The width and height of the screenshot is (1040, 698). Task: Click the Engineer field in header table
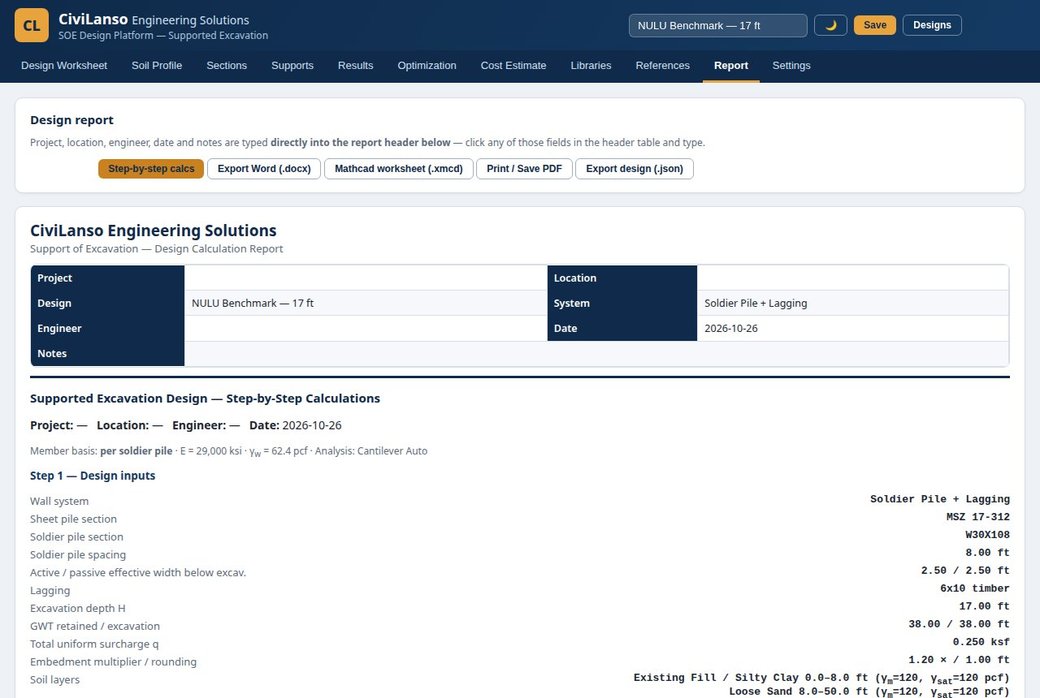(365, 328)
